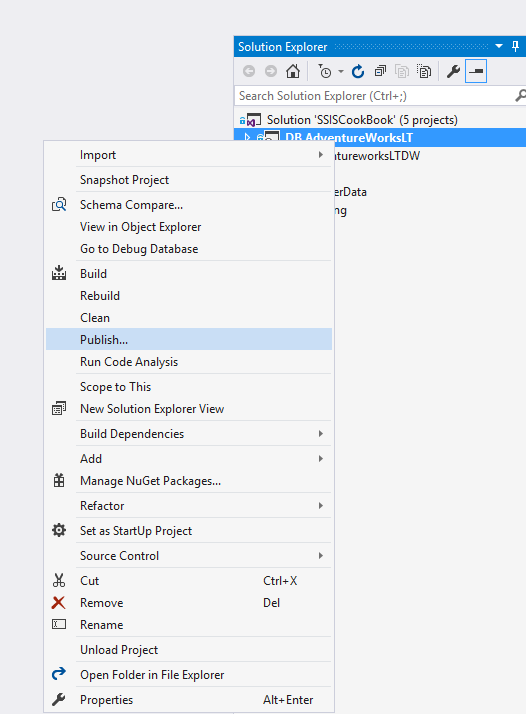The width and height of the screenshot is (526, 714).
Task: Open New Solution Explorer View
Action: pos(189,409)
